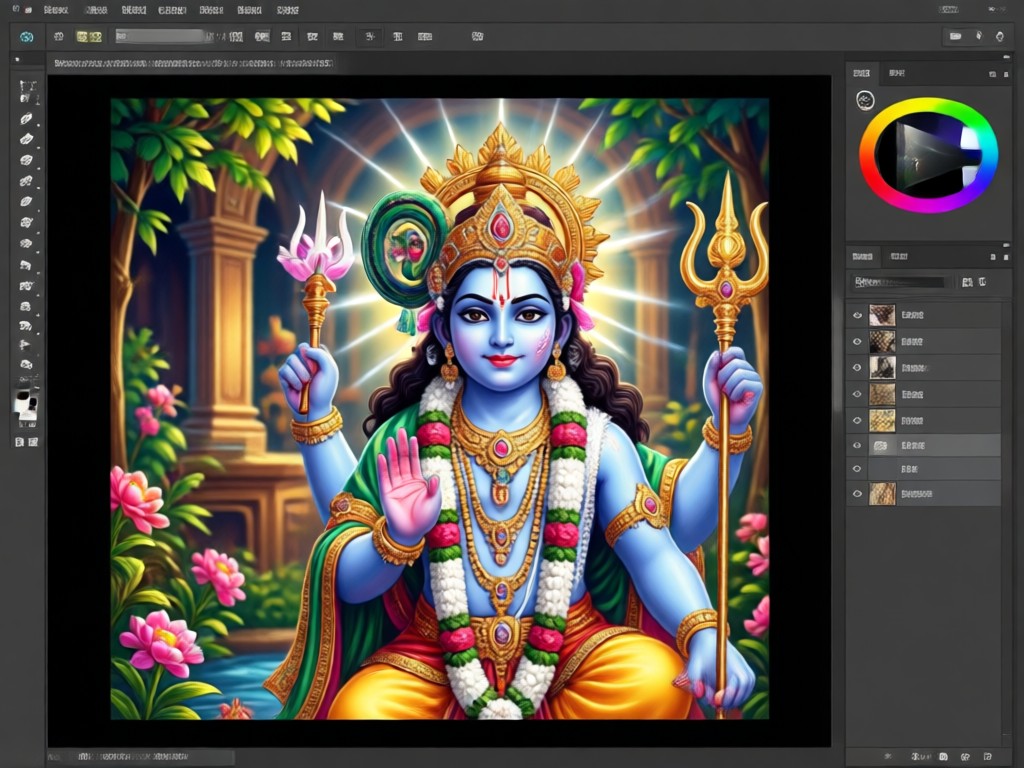Open the third menu in the menu bar
Image resolution: width=1024 pixels, height=768 pixels.
[135, 10]
